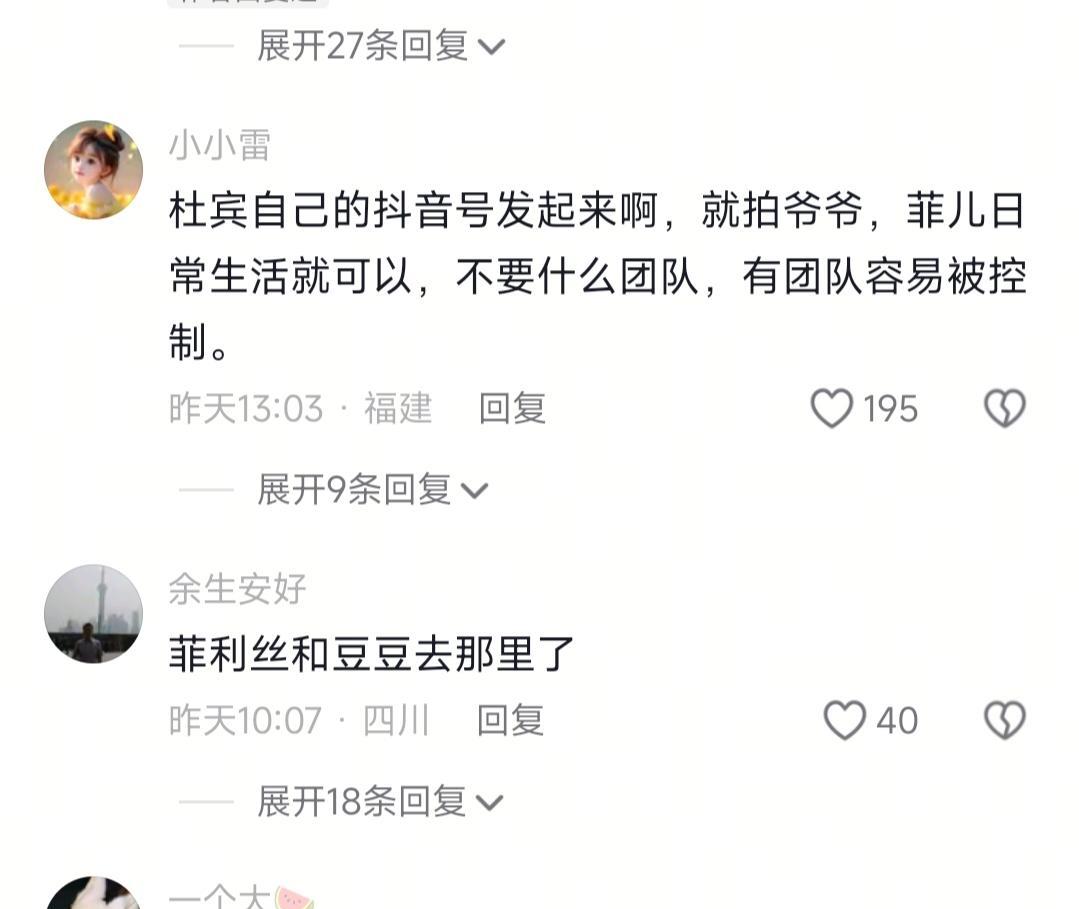Dislike 余生安好's comment with broken heart

click(1005, 720)
